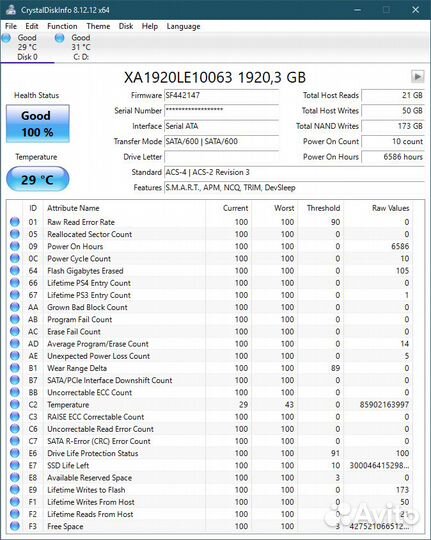Click the Good 100 % health status button
431x540 pixels.
(x=38, y=124)
